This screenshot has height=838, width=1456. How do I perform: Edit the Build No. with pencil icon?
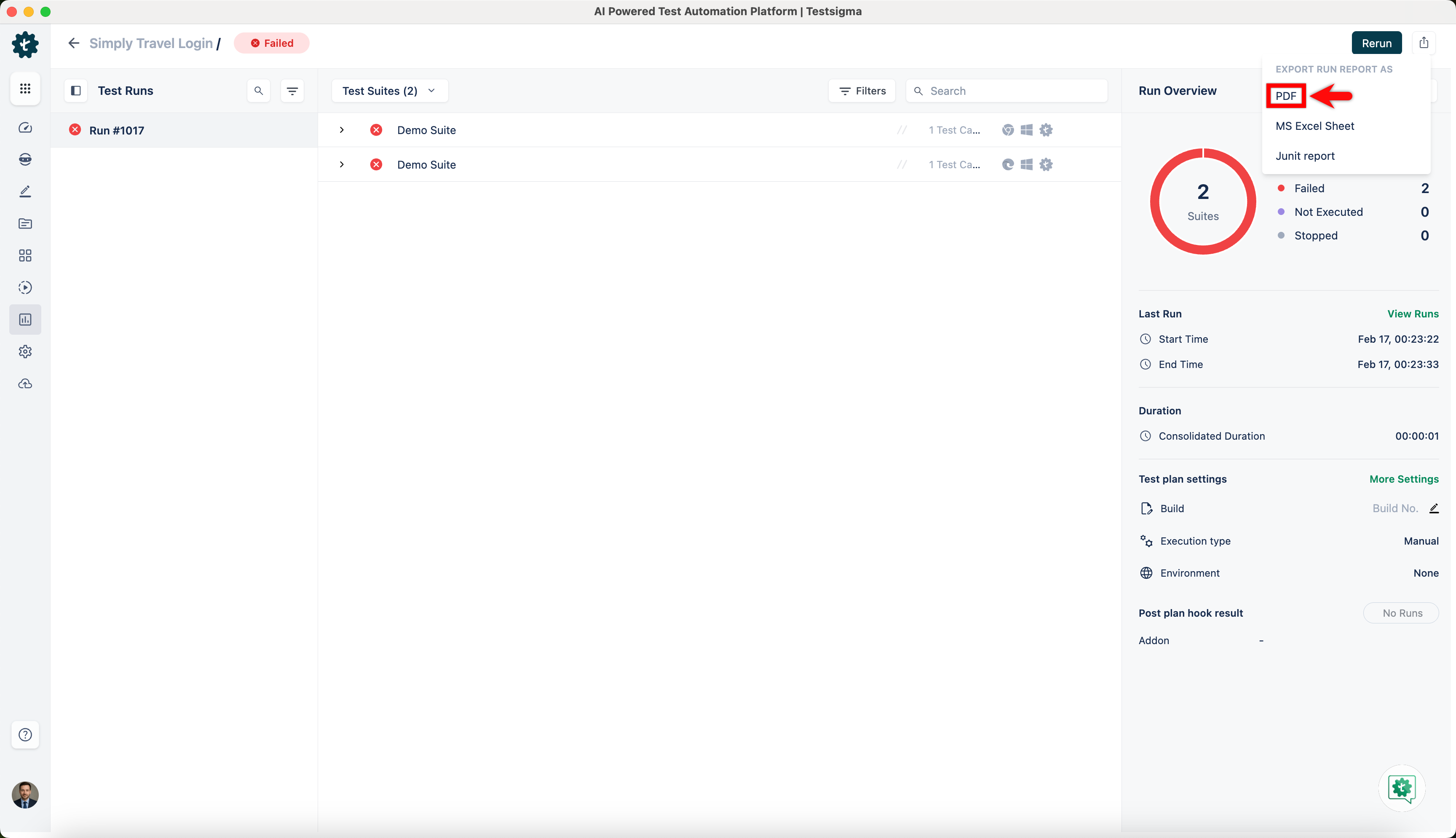(x=1434, y=508)
